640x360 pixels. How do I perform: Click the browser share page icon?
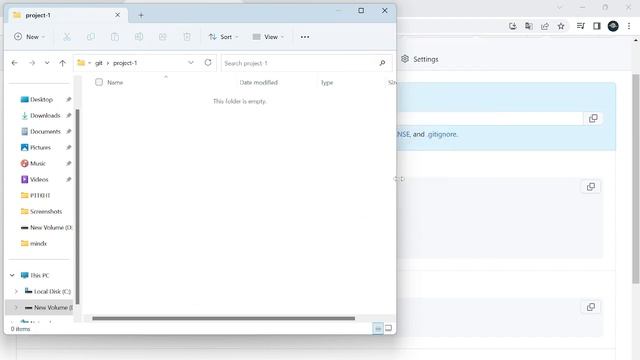544,26
